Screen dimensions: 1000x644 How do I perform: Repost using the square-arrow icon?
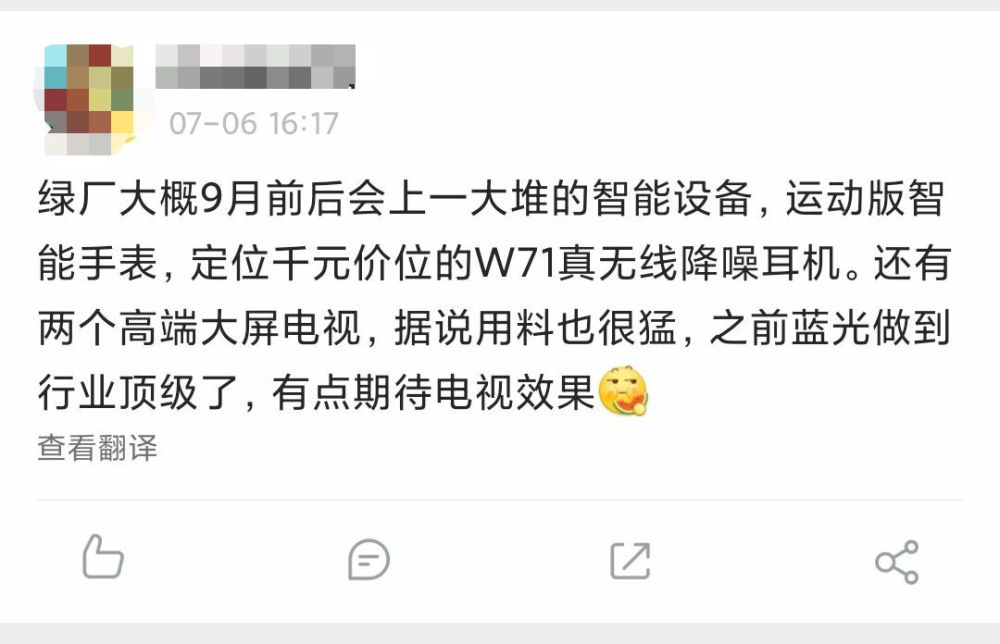630,560
